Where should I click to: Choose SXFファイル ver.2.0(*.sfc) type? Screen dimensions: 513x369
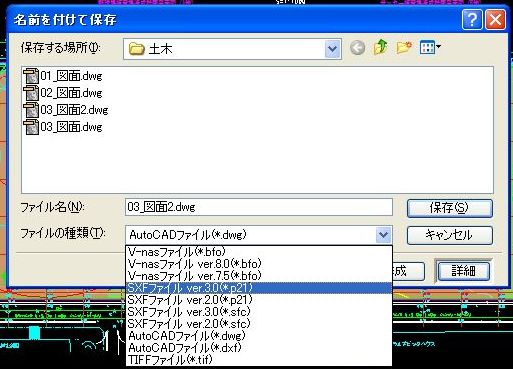pos(259,324)
